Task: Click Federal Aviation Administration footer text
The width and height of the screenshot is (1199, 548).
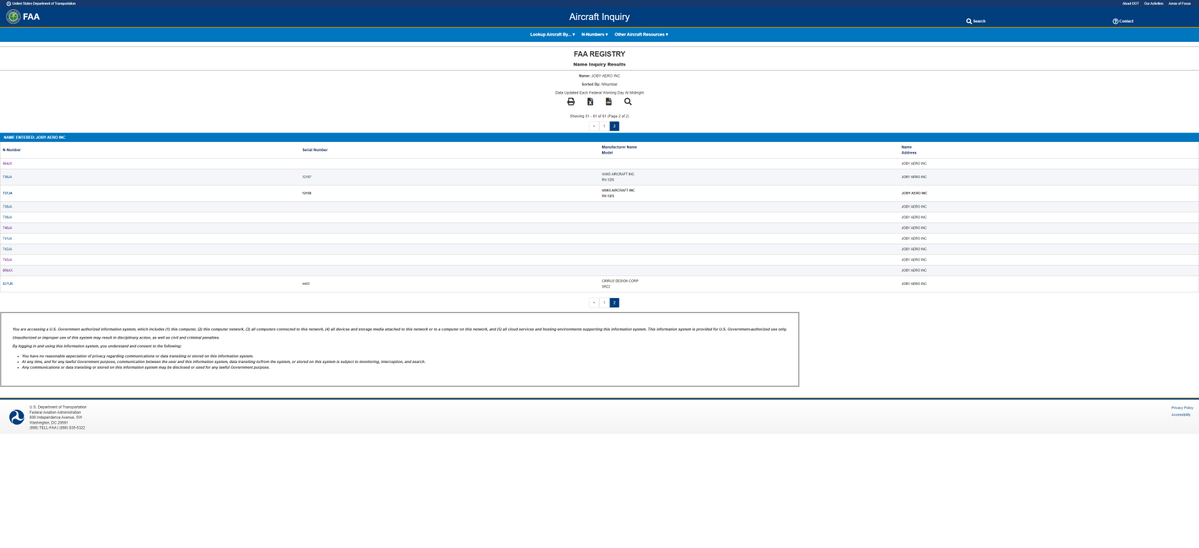Action: click(57, 412)
